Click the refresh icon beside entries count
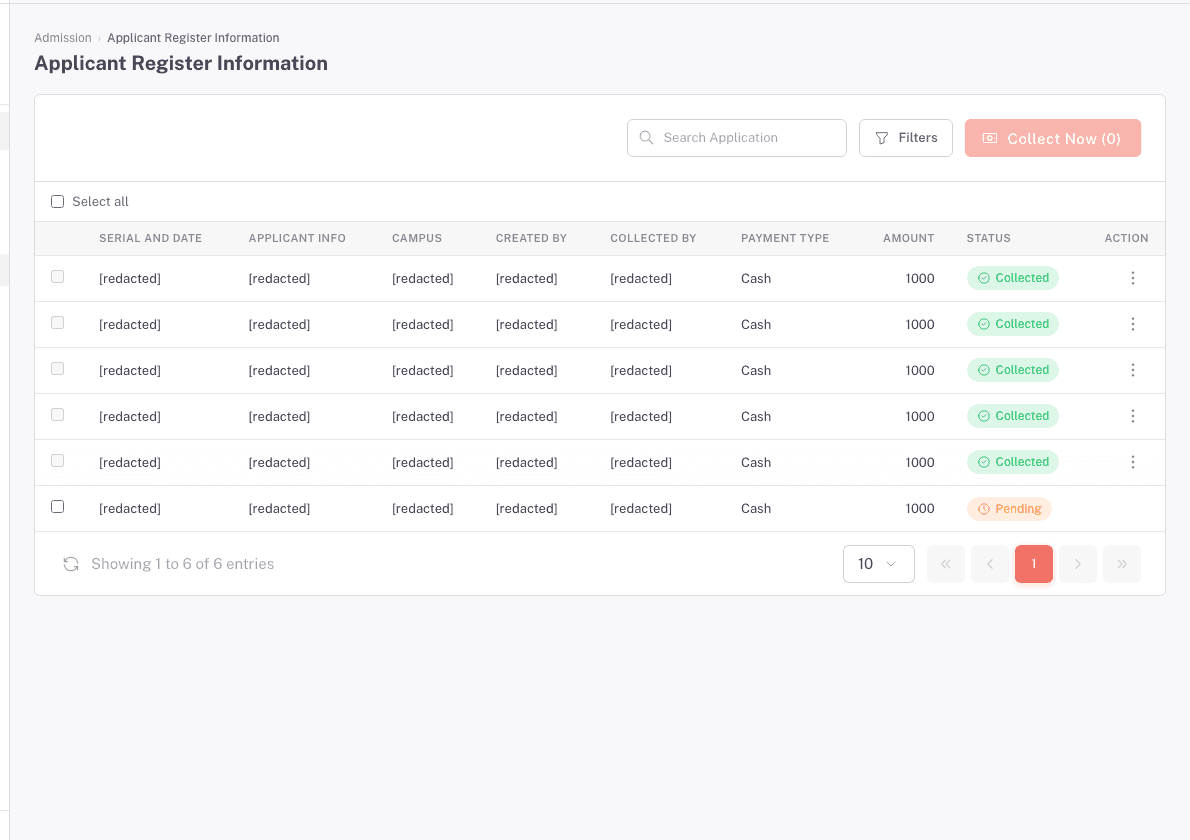Viewport: 1190px width, 840px height. [x=71, y=564]
